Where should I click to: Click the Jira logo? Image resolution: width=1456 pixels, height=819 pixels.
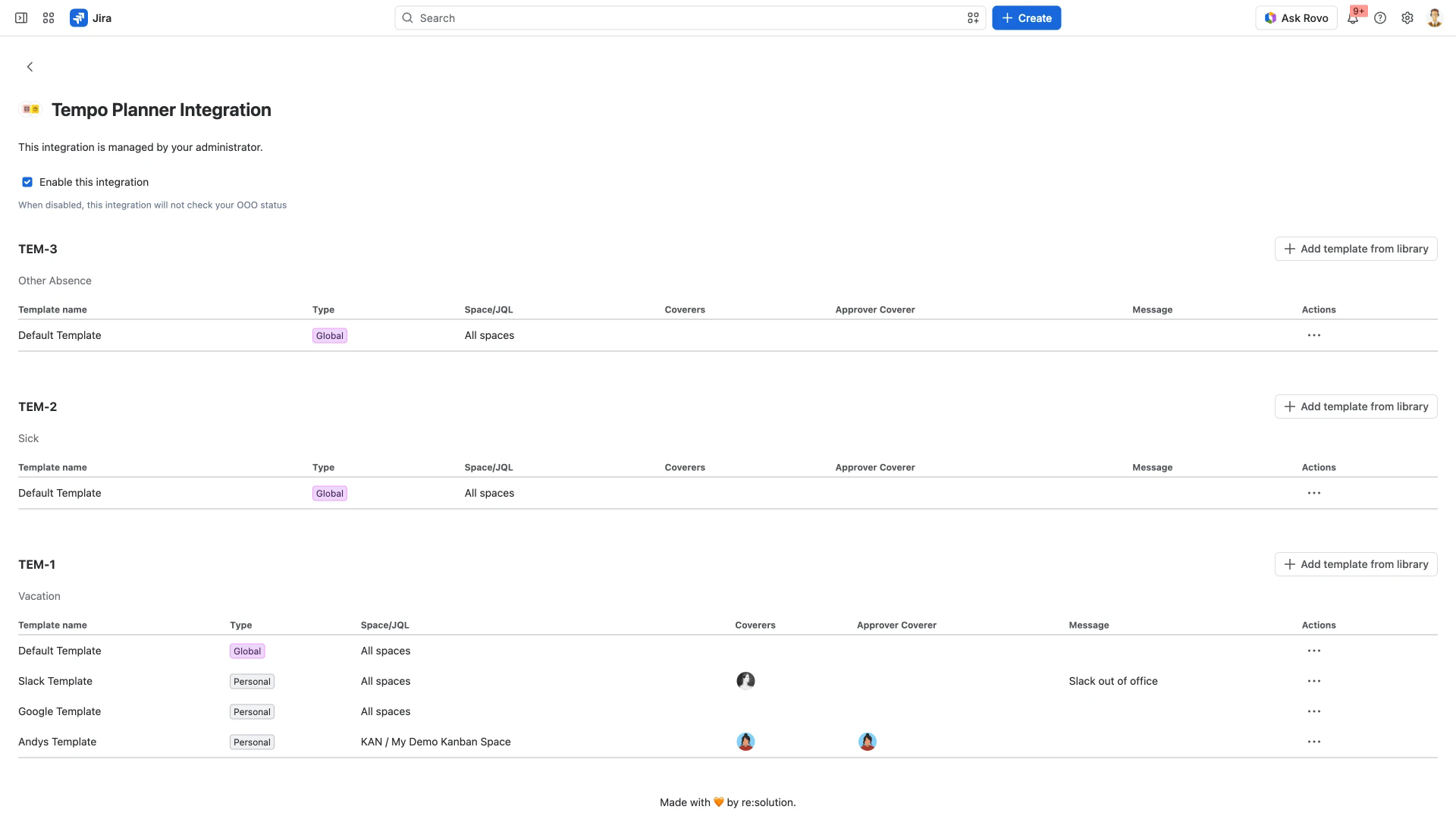tap(90, 18)
